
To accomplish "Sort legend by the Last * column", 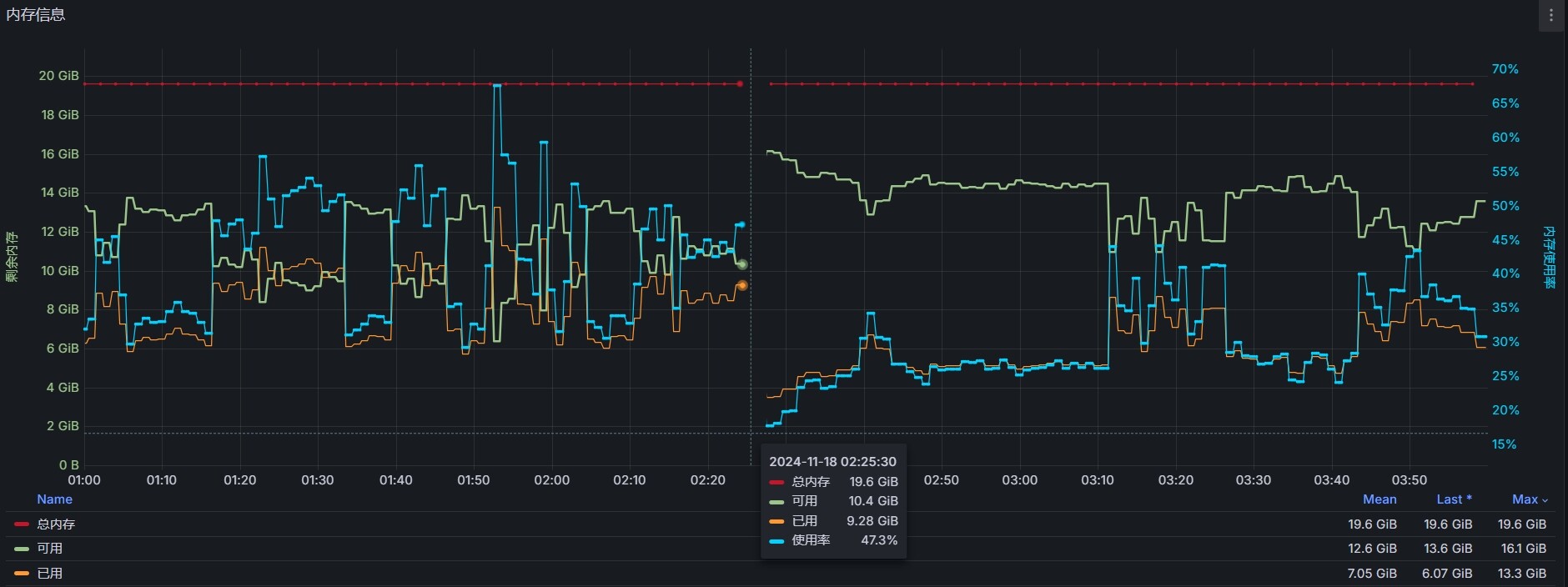I will click(1454, 499).
